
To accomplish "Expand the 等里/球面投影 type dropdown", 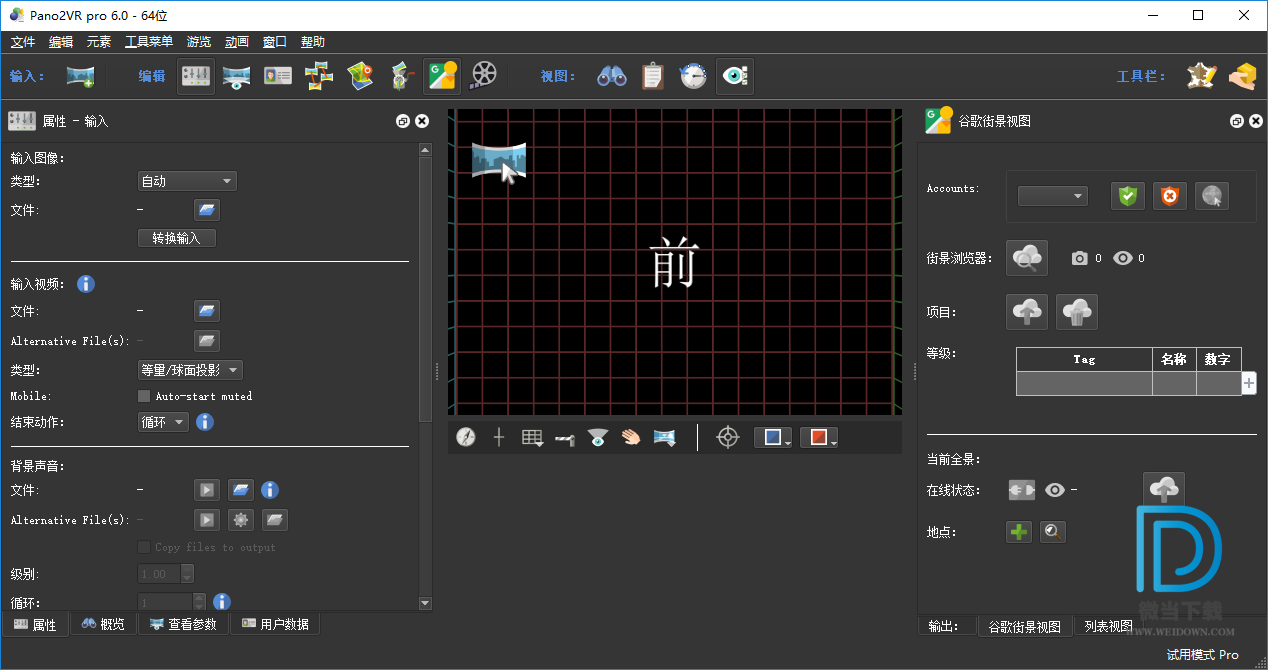I will tap(189, 370).
